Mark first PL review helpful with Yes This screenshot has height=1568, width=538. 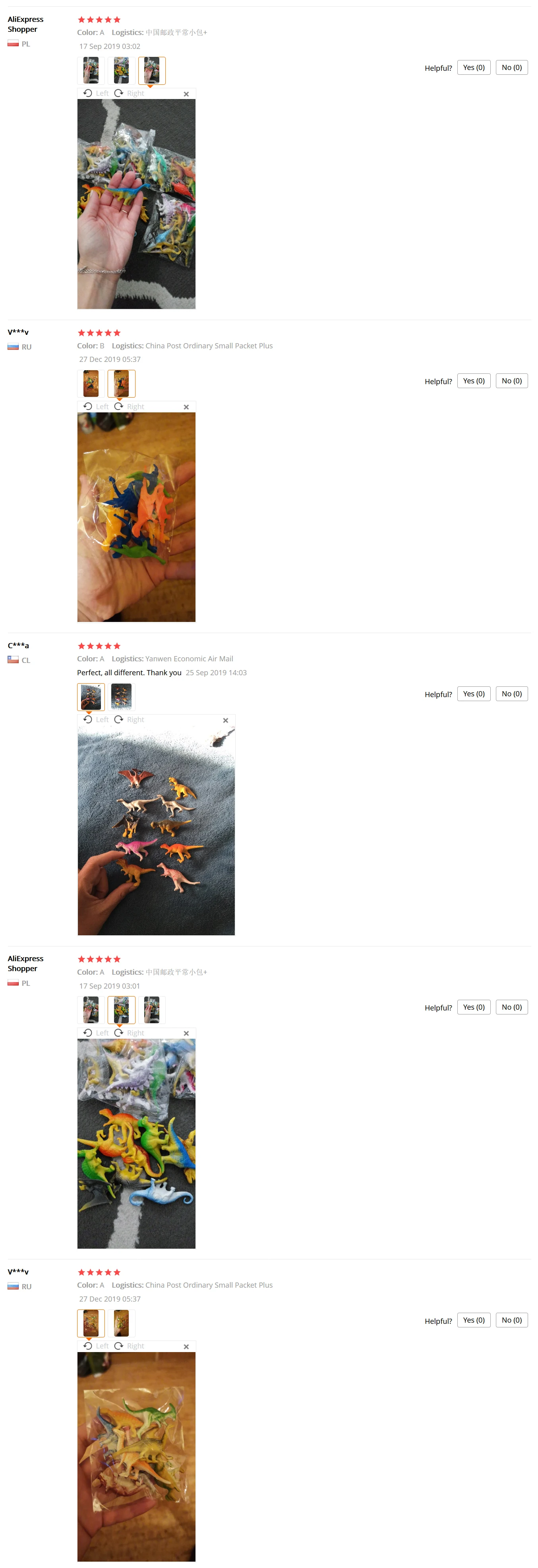474,68
